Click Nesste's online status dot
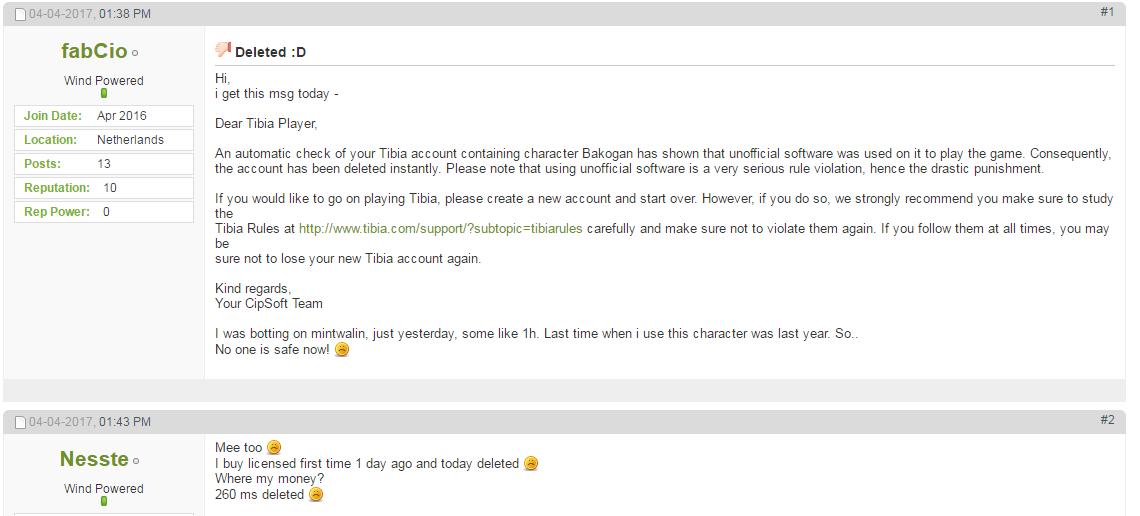 136,461
